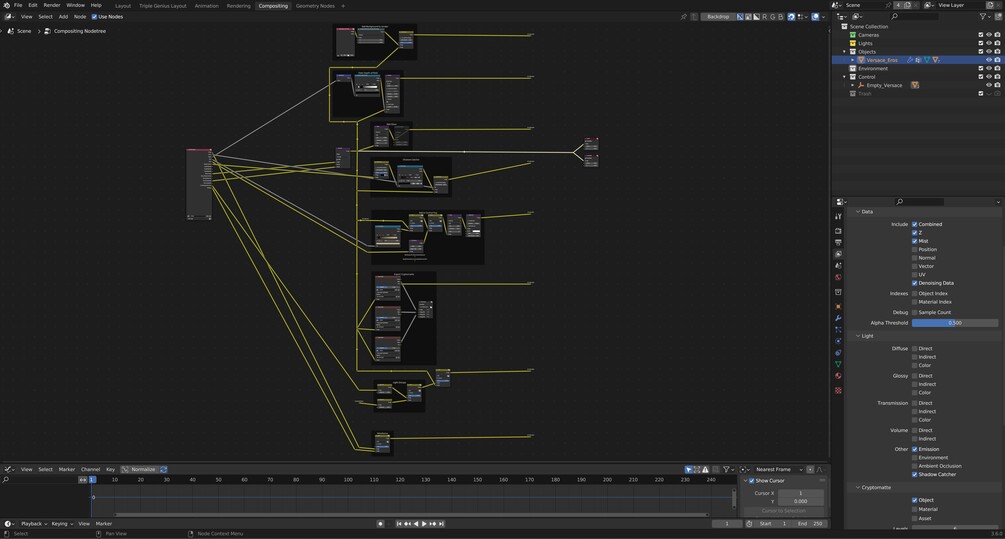Open the Object Data properties tab
Viewport: 1005px width, 539px height.
838,364
